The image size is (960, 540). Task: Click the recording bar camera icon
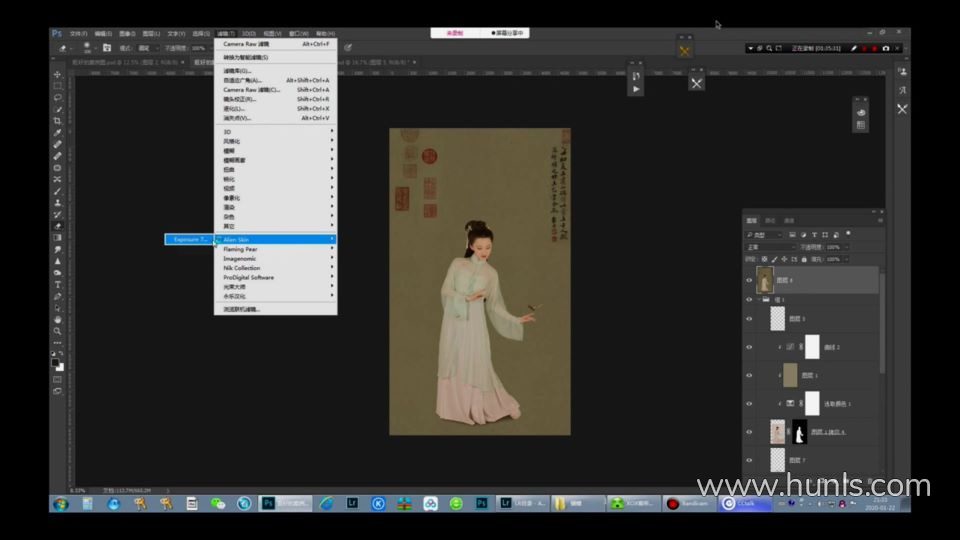coord(885,48)
